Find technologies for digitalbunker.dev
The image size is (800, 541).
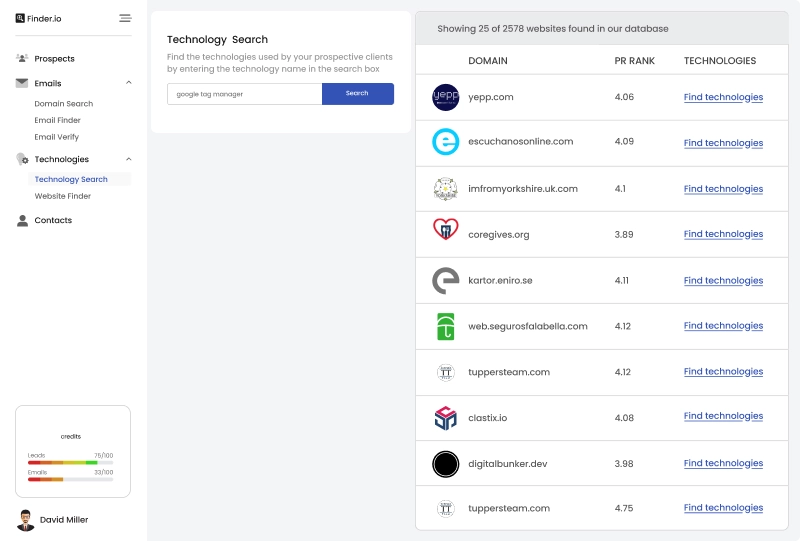tap(723, 464)
